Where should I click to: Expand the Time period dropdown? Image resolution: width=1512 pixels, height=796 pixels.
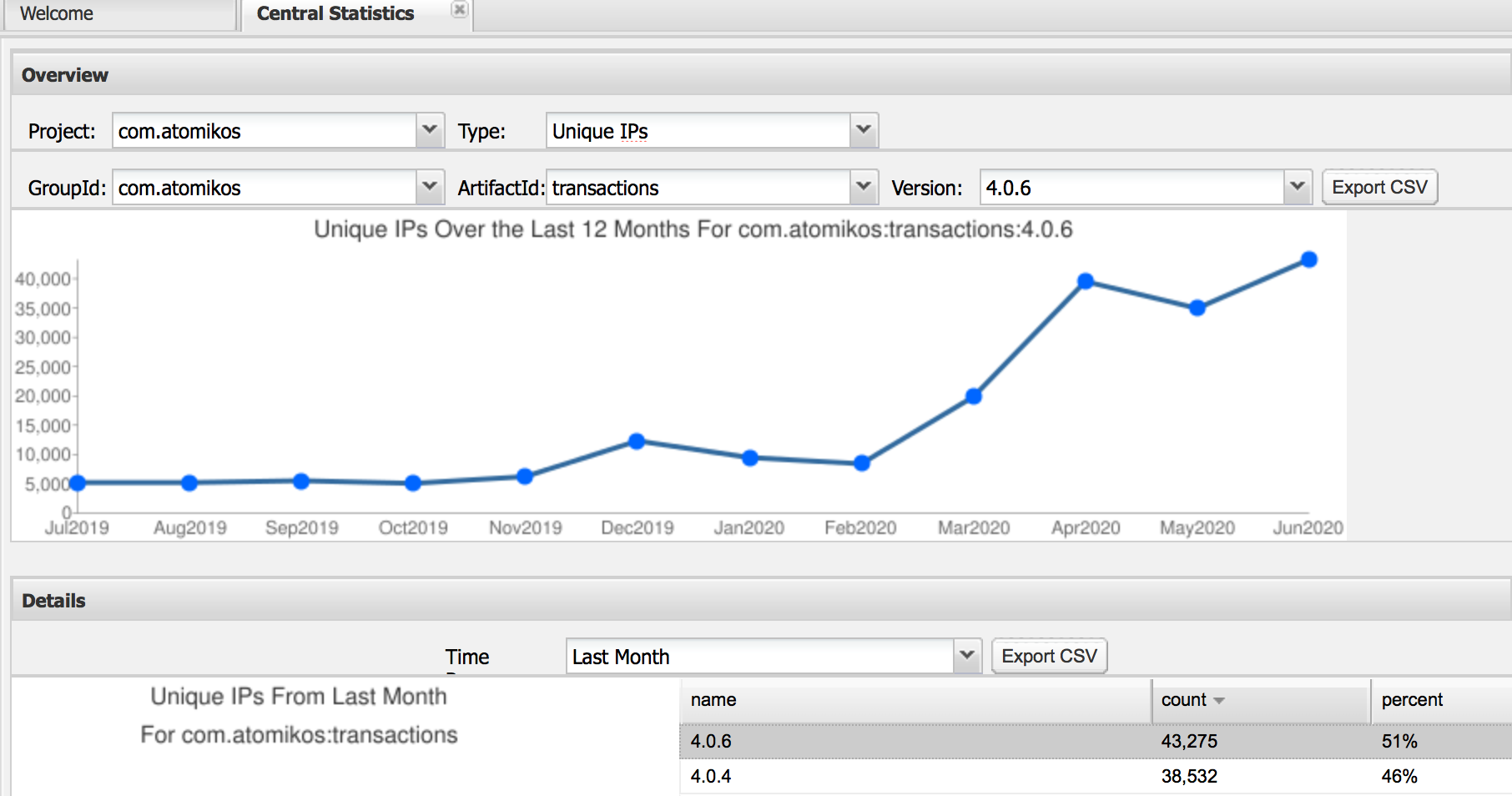click(966, 656)
